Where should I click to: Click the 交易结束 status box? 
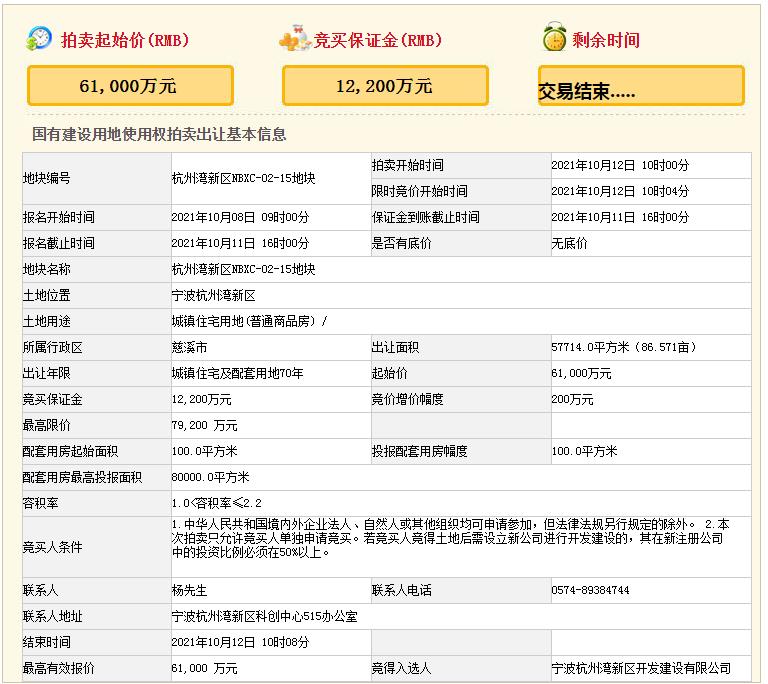coord(641,86)
